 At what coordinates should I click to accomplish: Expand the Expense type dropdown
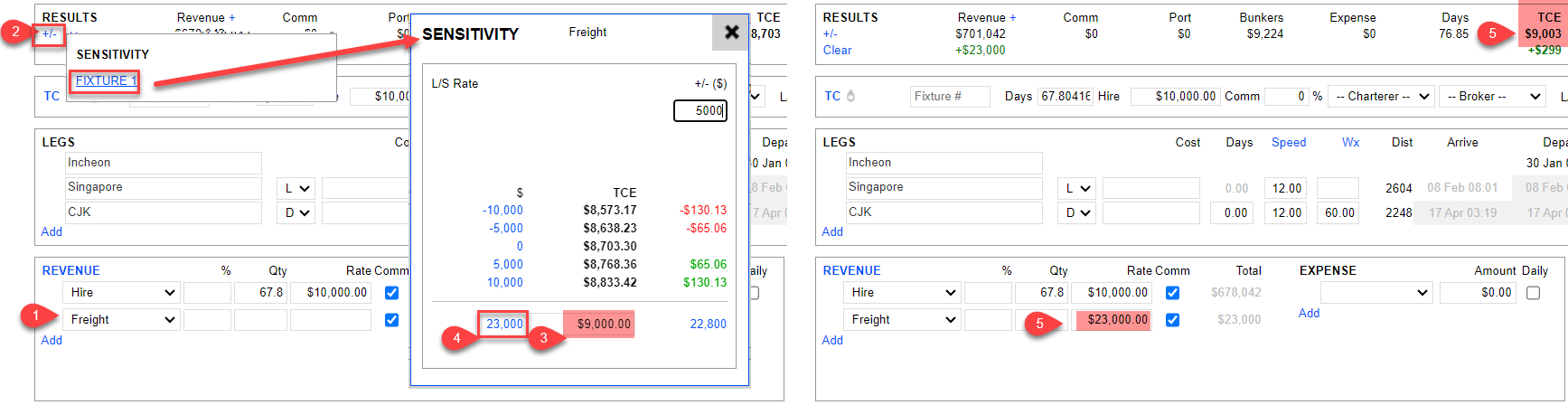[1376, 292]
